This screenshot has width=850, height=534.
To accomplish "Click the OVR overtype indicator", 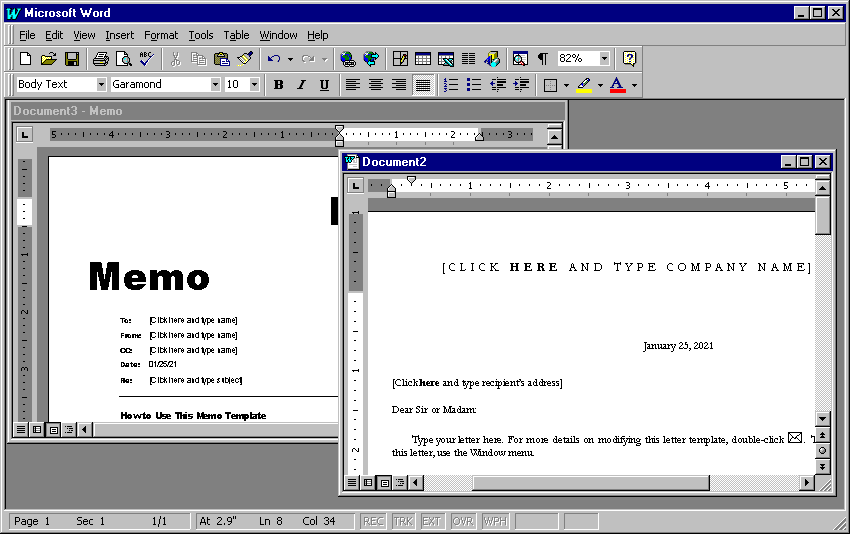I will point(462,522).
